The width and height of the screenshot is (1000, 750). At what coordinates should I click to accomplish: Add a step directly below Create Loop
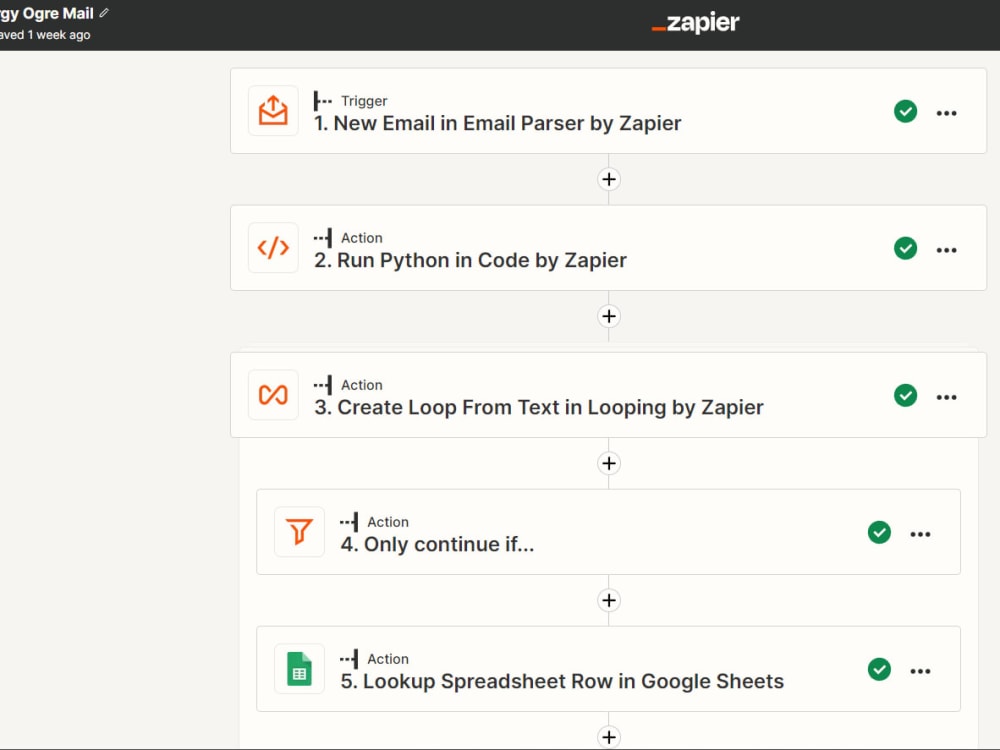[x=609, y=463]
